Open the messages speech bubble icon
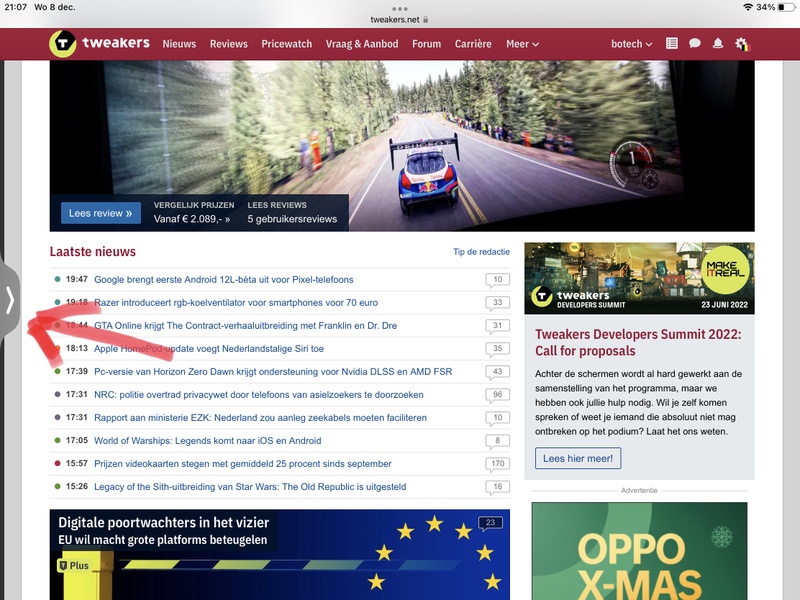800x600 pixels. point(694,43)
